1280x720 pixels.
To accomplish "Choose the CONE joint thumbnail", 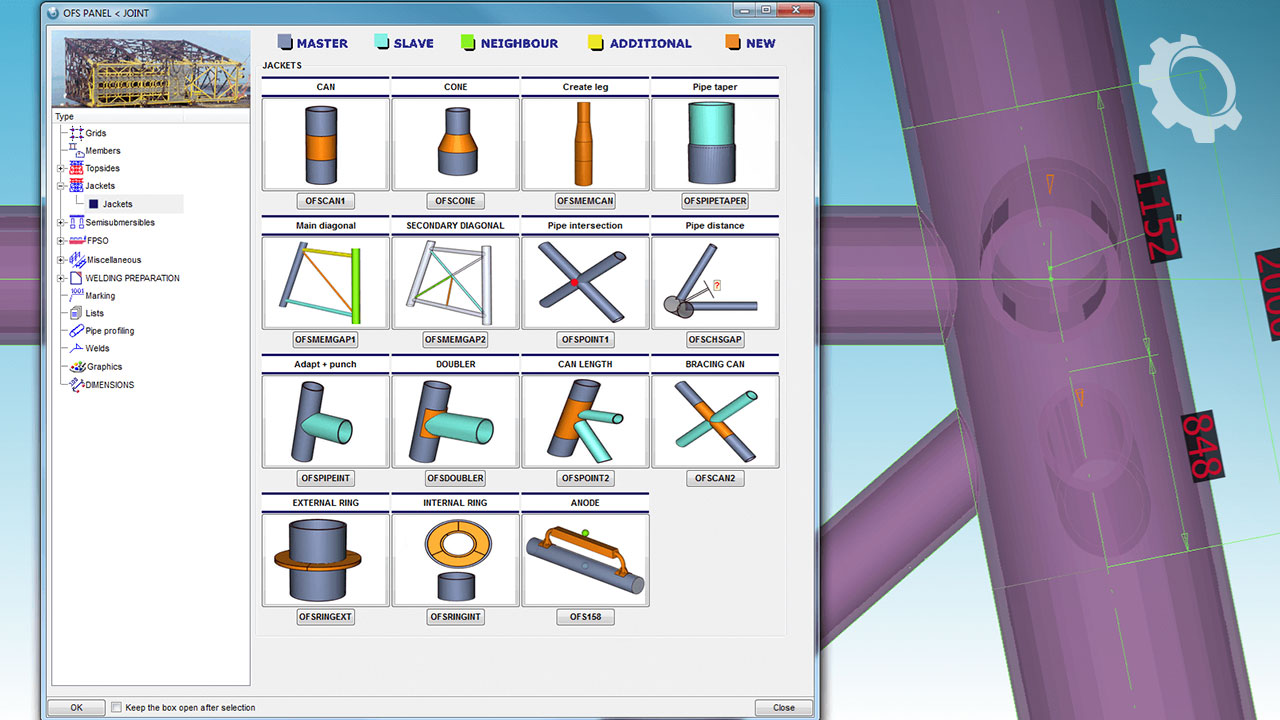I will [x=455, y=143].
